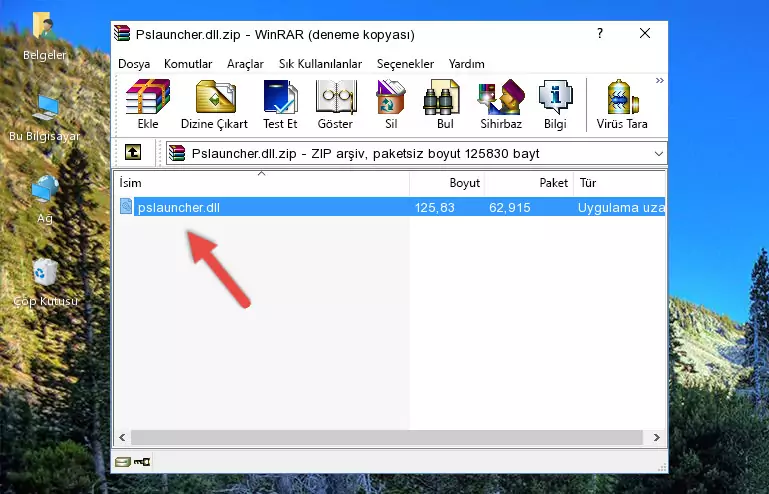Screen dimensions: 769x494
Task: Expand hidden toolbar items chevron
Action: click(x=660, y=80)
